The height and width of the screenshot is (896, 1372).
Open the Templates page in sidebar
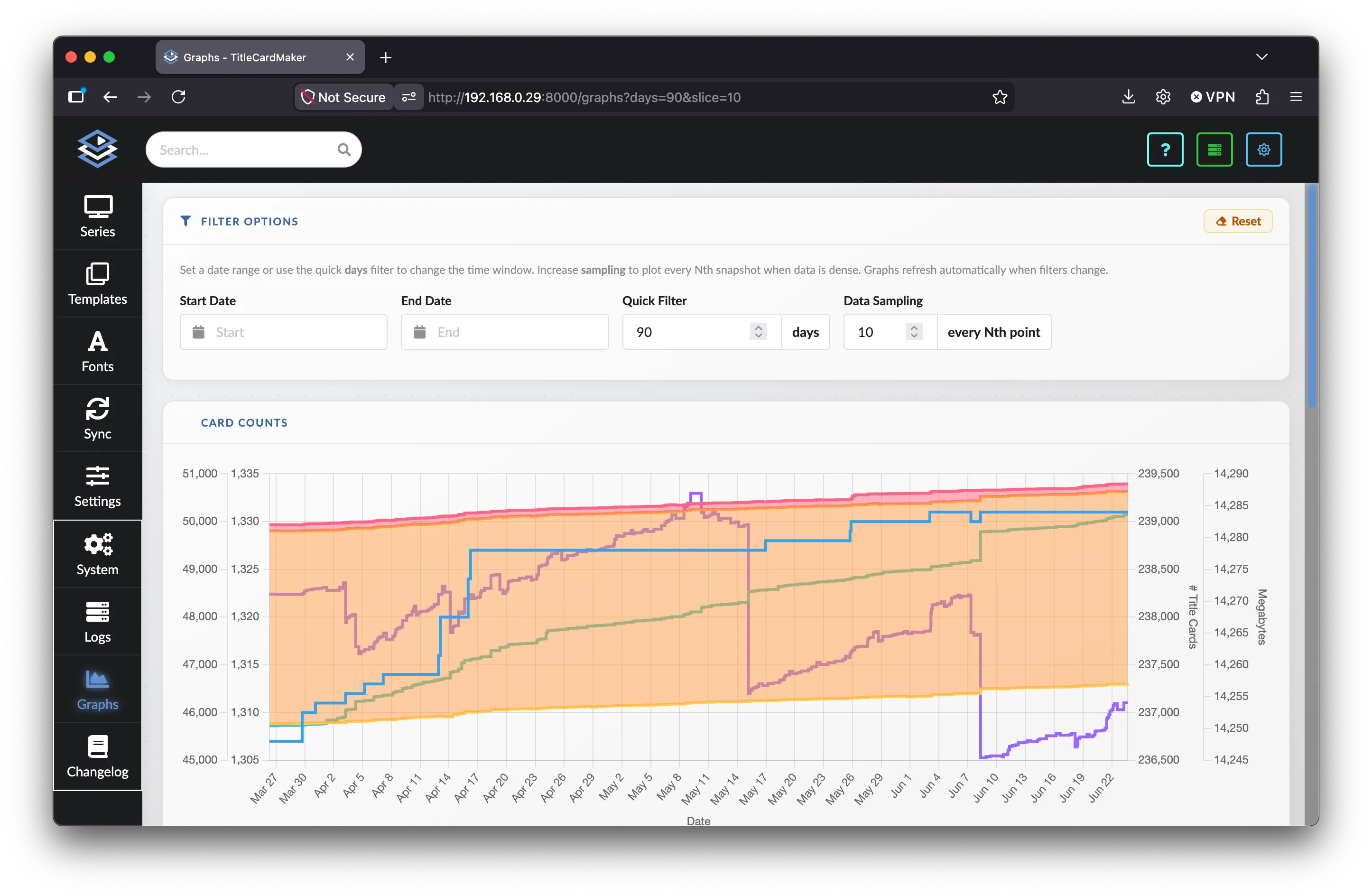97,284
